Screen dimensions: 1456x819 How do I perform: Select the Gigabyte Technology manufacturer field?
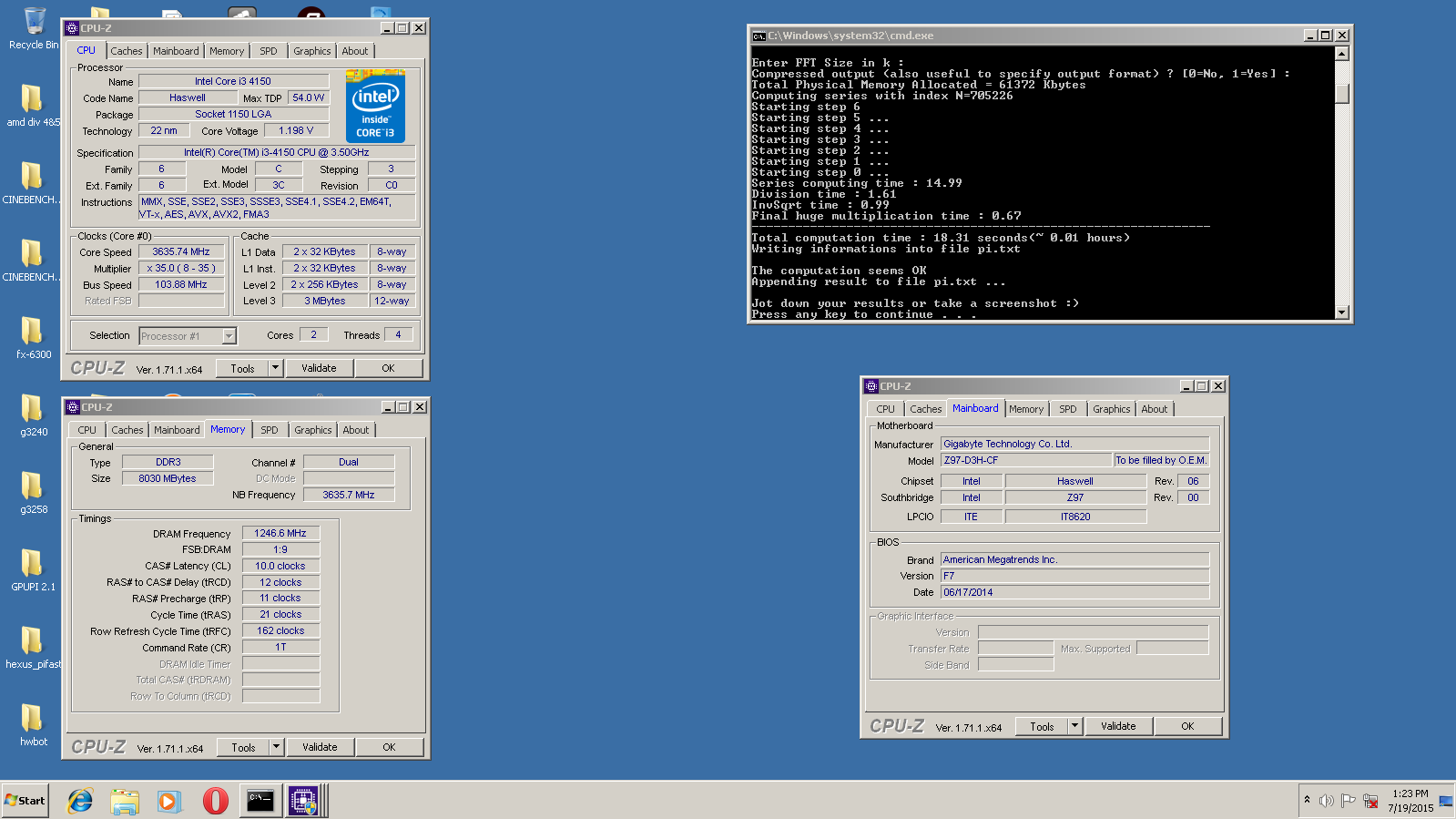1075,444
